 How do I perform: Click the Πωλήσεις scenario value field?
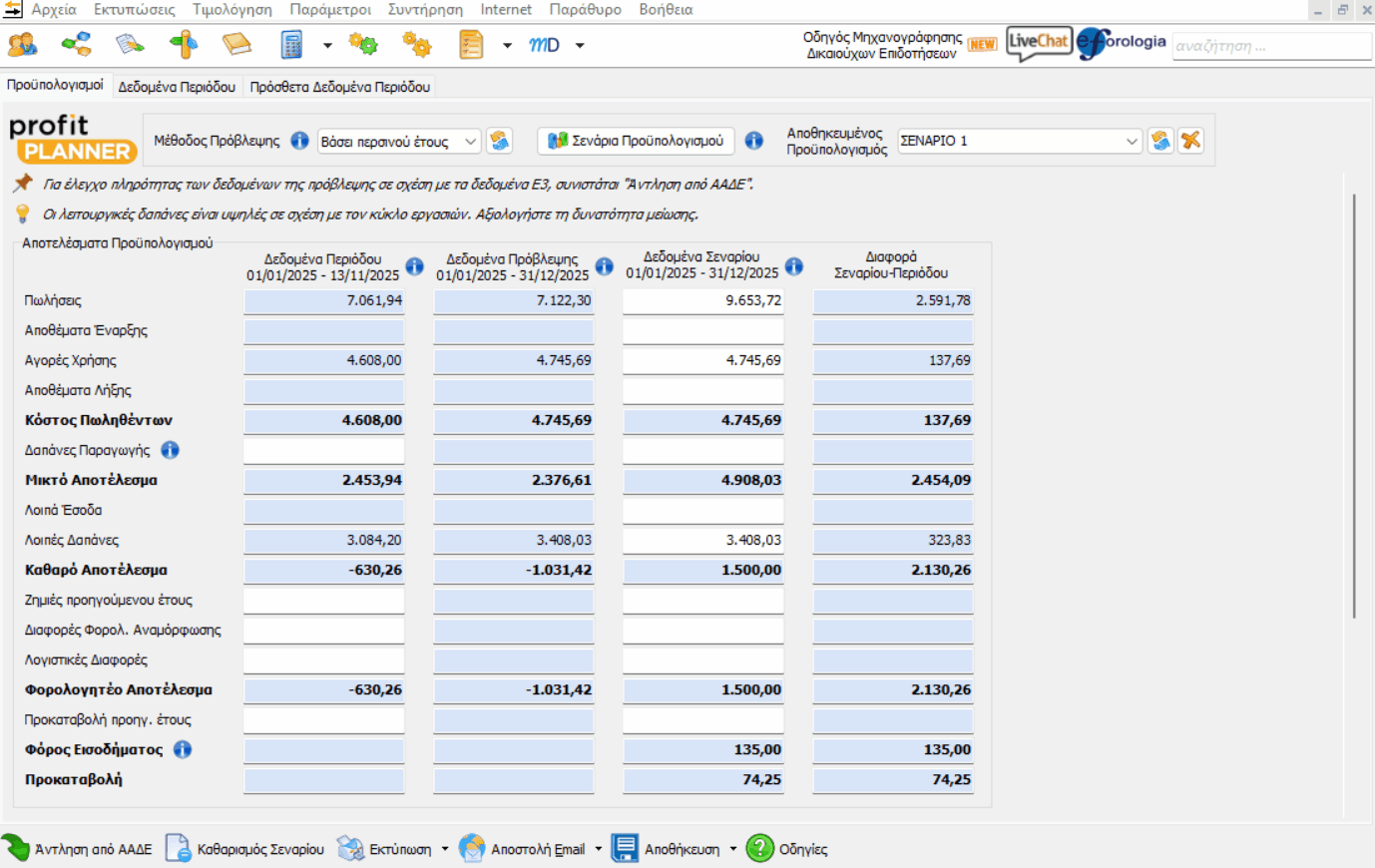click(702, 300)
